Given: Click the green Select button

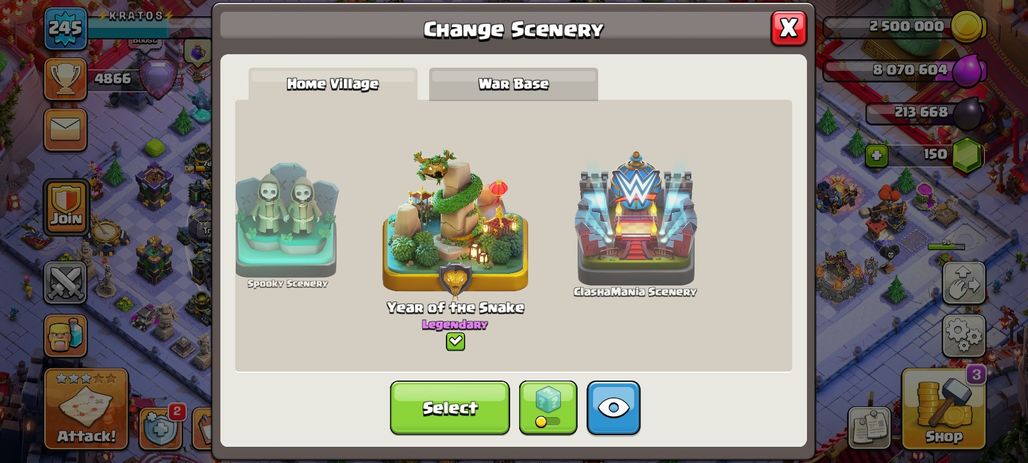Looking at the screenshot, I should point(450,407).
